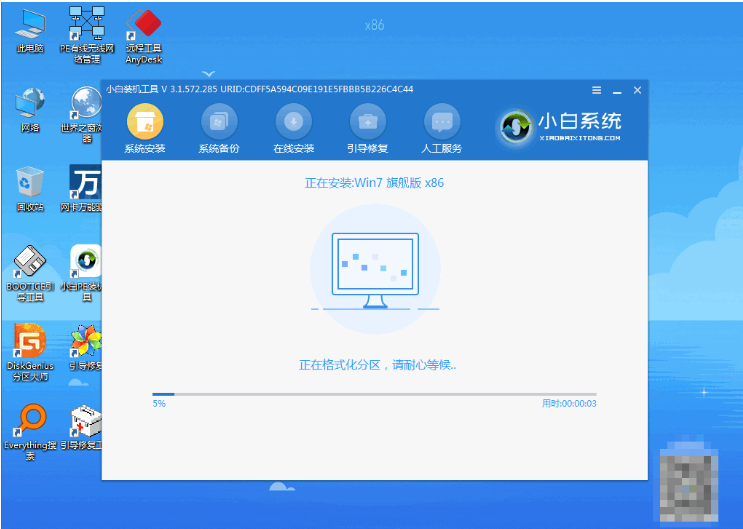
Task: Launch 远程工具 AnyDesk shortcut
Action: pyautogui.click(x=144, y=36)
